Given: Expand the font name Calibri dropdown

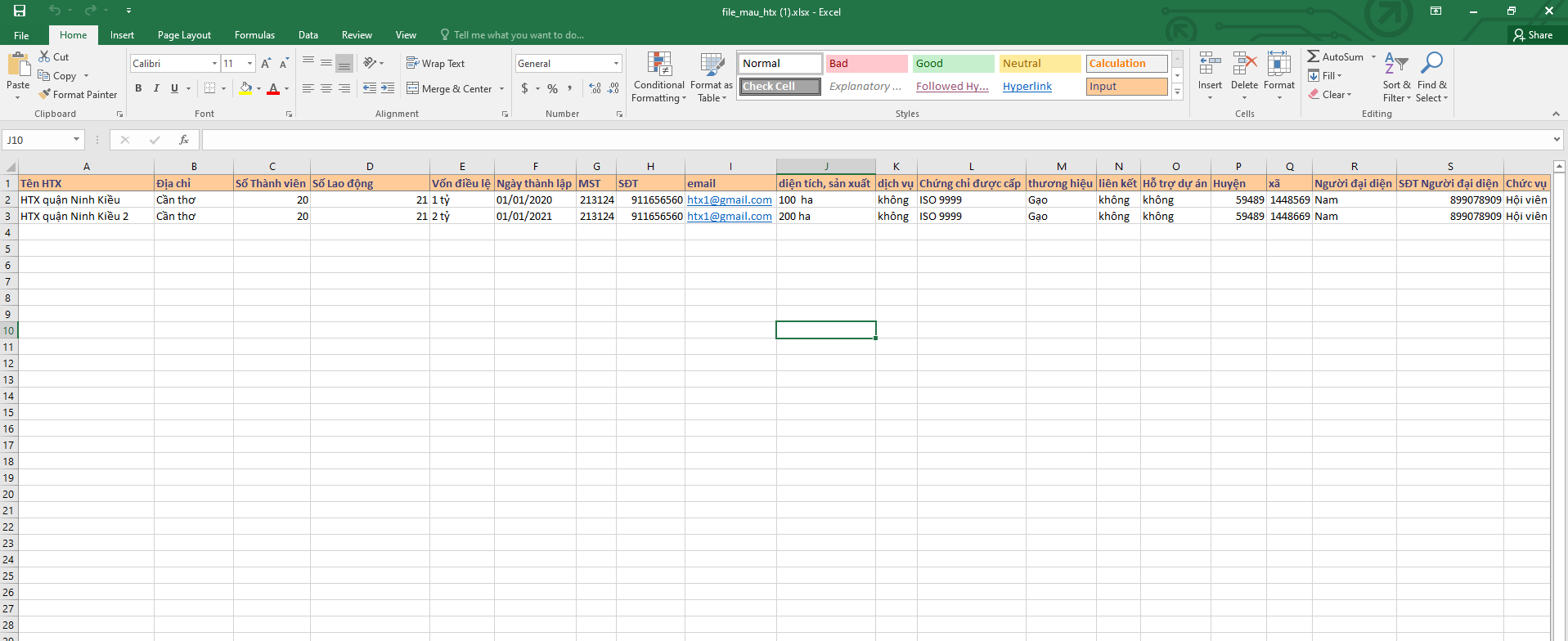Looking at the screenshot, I should 215,64.
